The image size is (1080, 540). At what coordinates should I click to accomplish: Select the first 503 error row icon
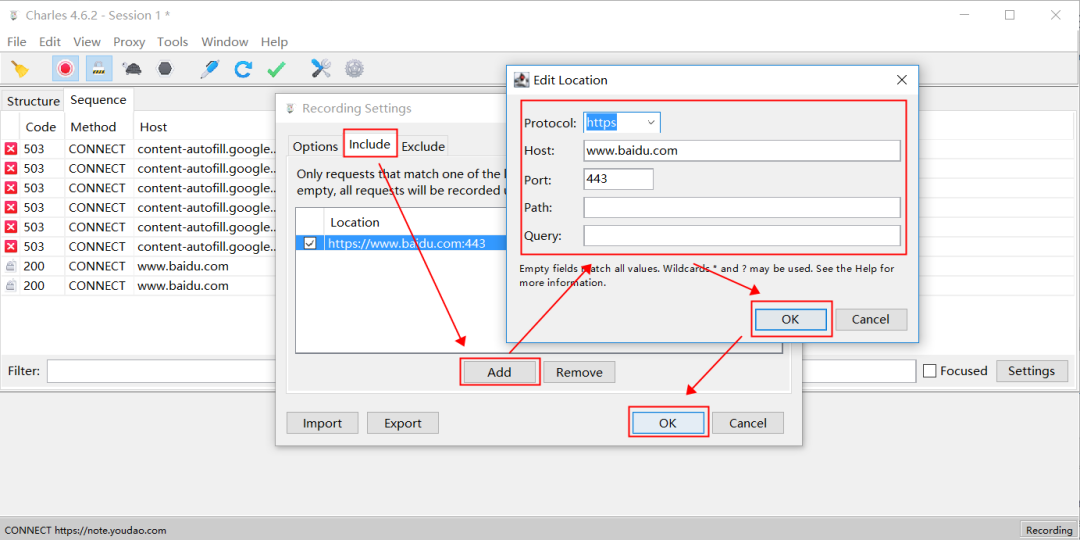coord(11,149)
